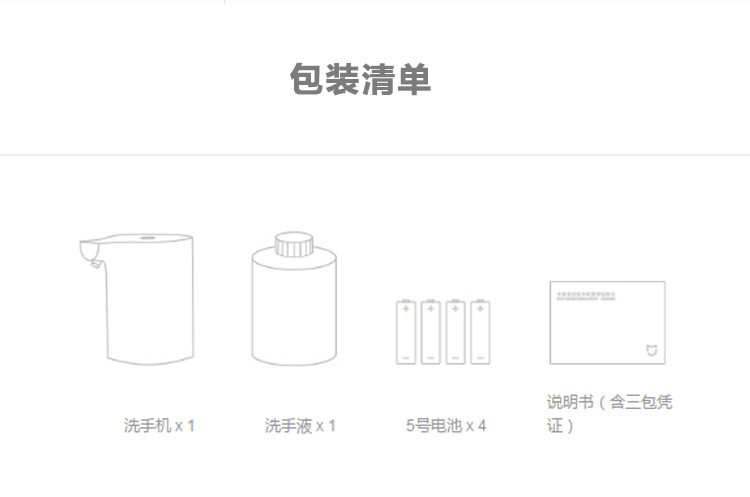
Task: Click the soap dispenser machine illustration
Action: click(137, 299)
